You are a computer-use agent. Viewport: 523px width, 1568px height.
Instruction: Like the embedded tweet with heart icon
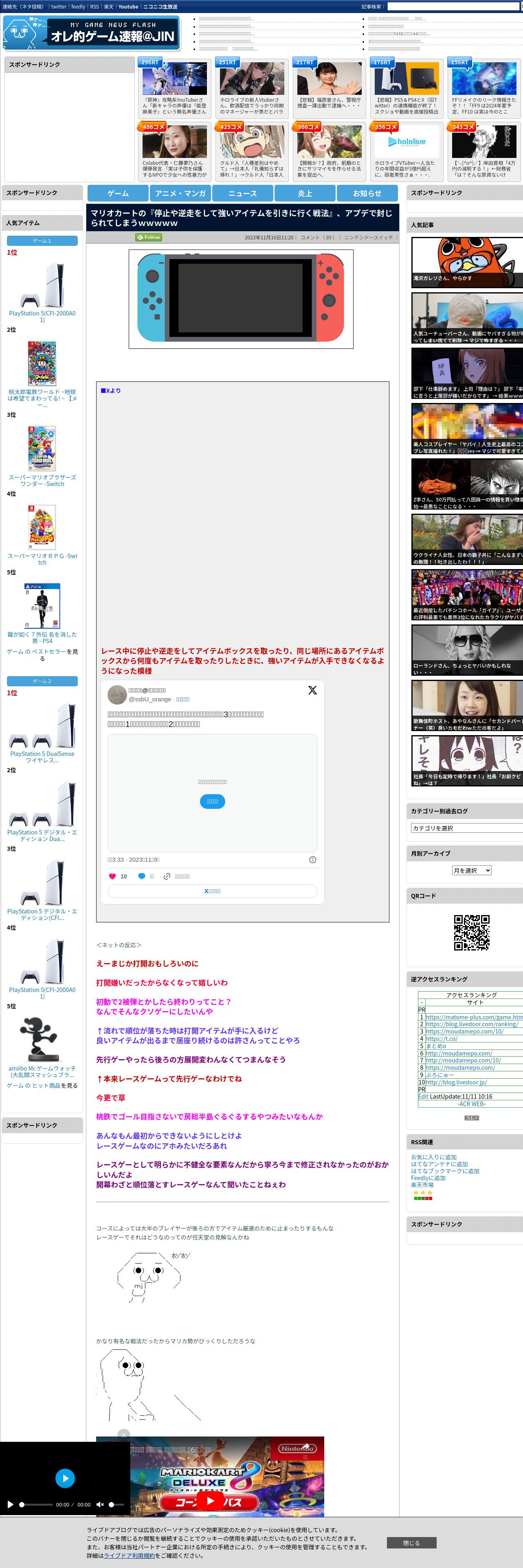coord(112,876)
